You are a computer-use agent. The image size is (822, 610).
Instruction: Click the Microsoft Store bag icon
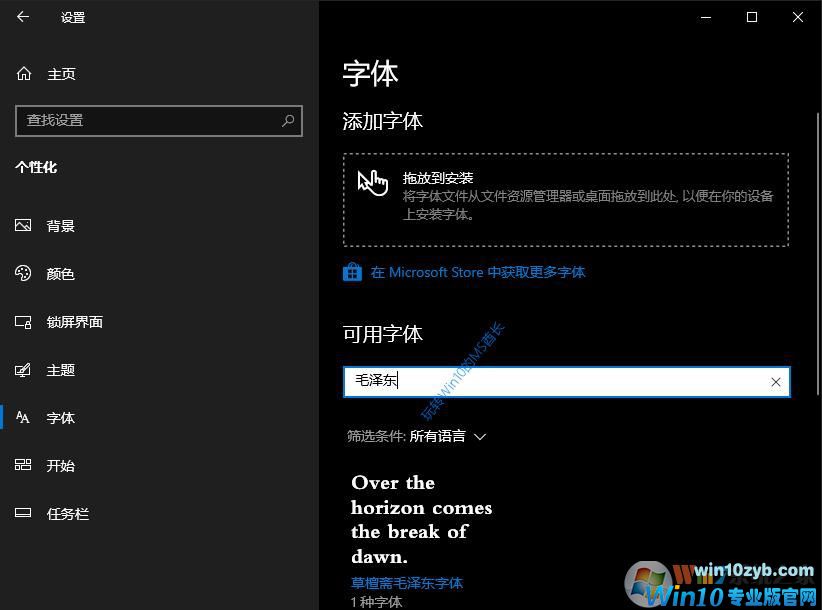[x=352, y=272]
